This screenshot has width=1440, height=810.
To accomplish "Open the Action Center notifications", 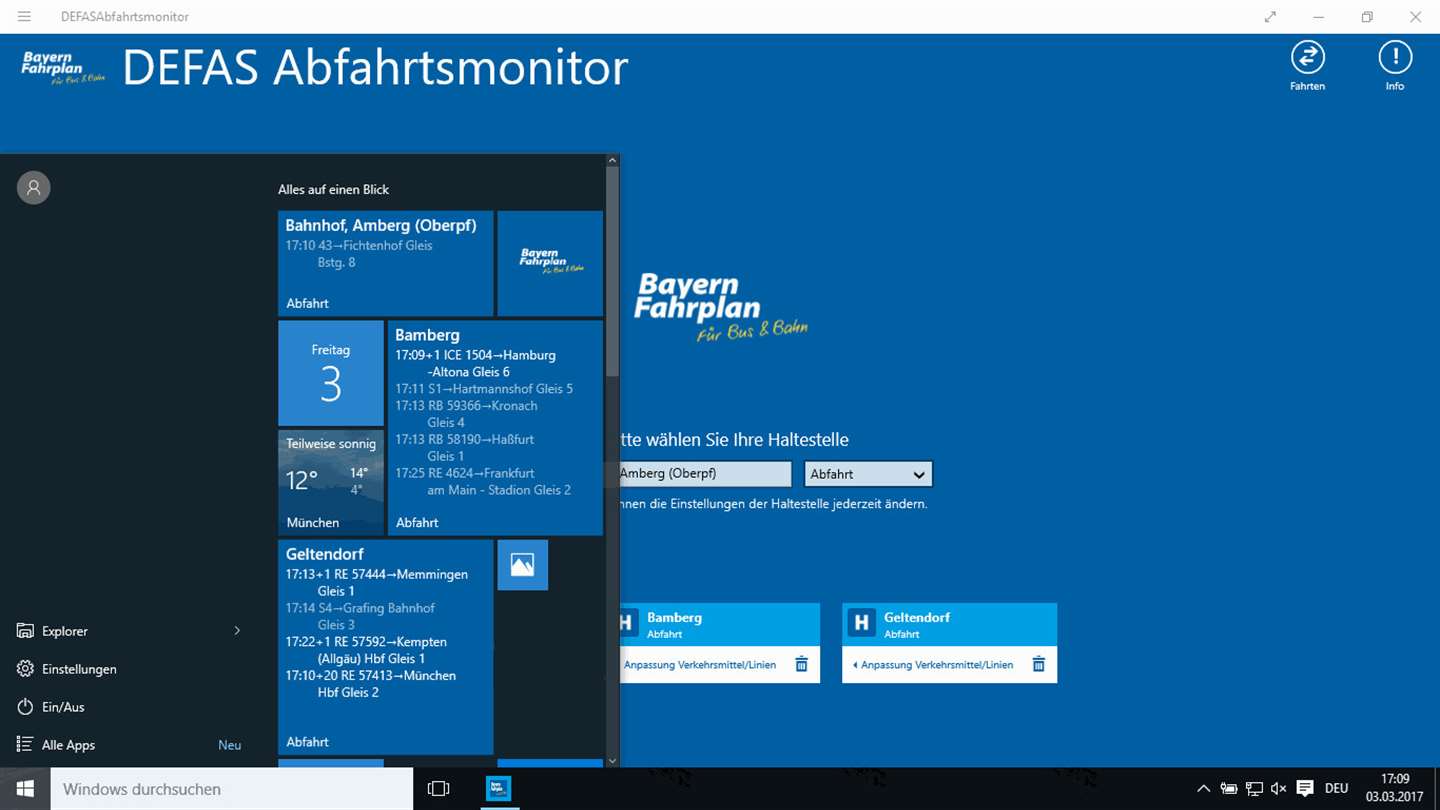I will 1304,789.
